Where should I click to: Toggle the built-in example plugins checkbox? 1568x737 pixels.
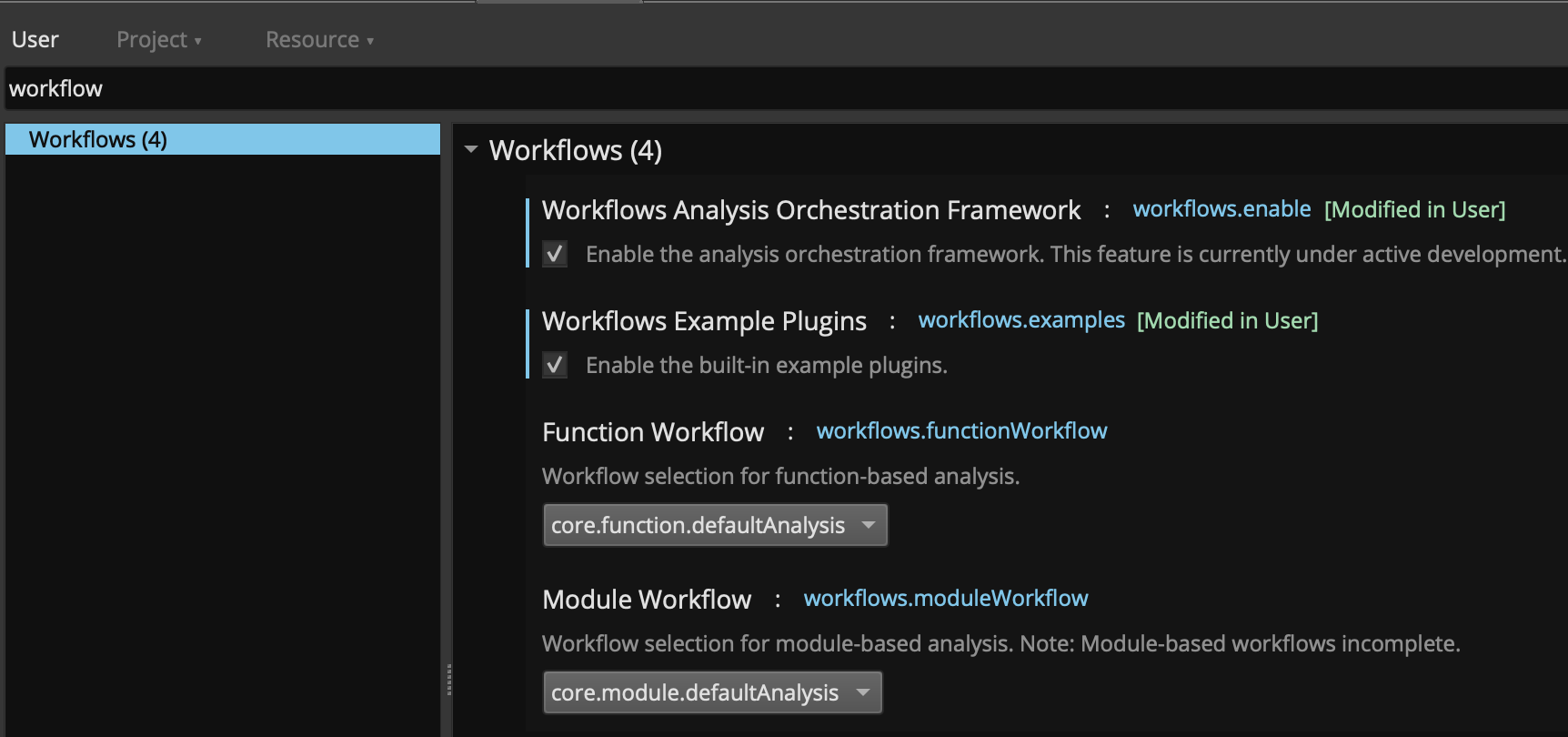pos(555,365)
